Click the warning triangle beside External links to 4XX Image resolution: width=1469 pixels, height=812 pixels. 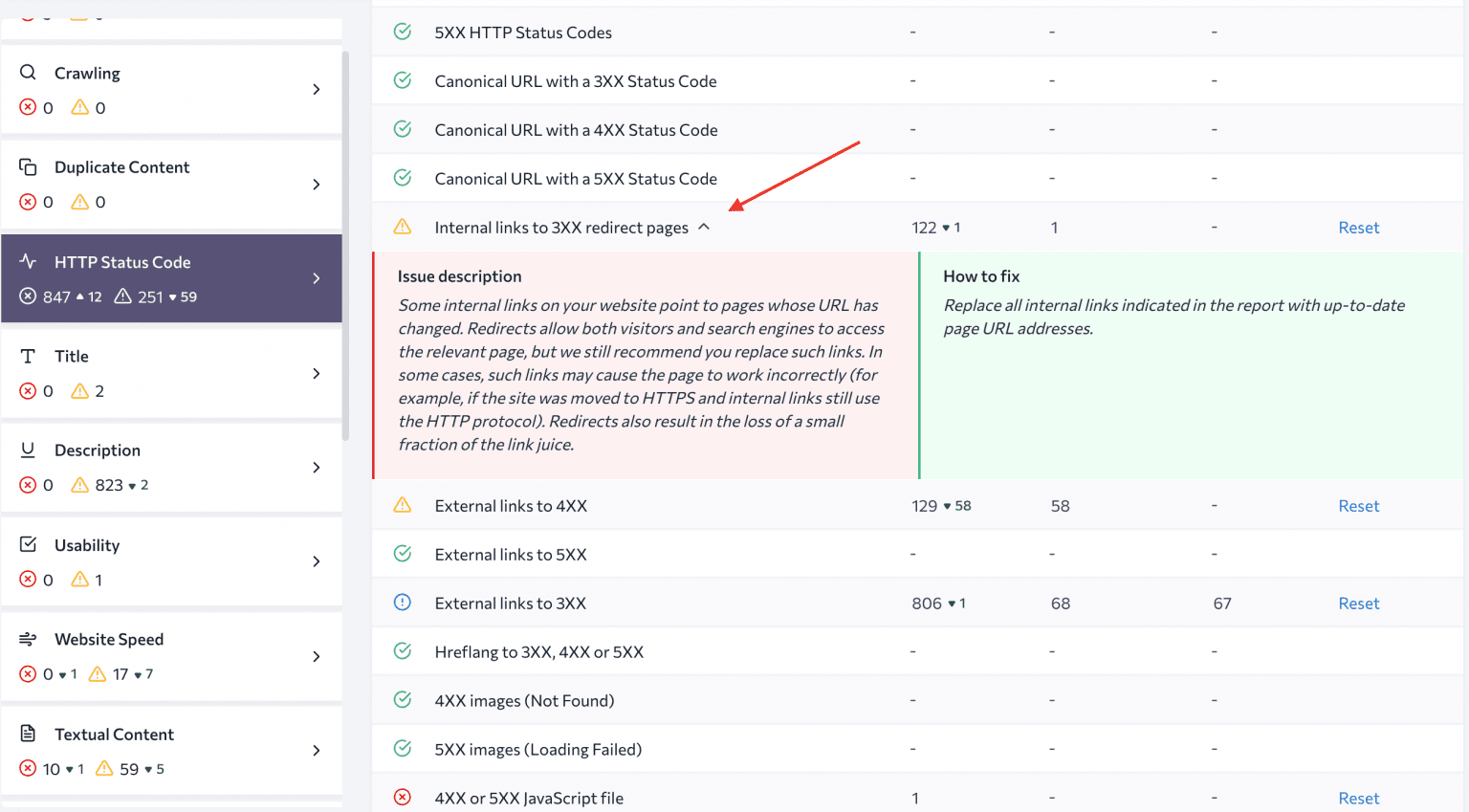402,505
